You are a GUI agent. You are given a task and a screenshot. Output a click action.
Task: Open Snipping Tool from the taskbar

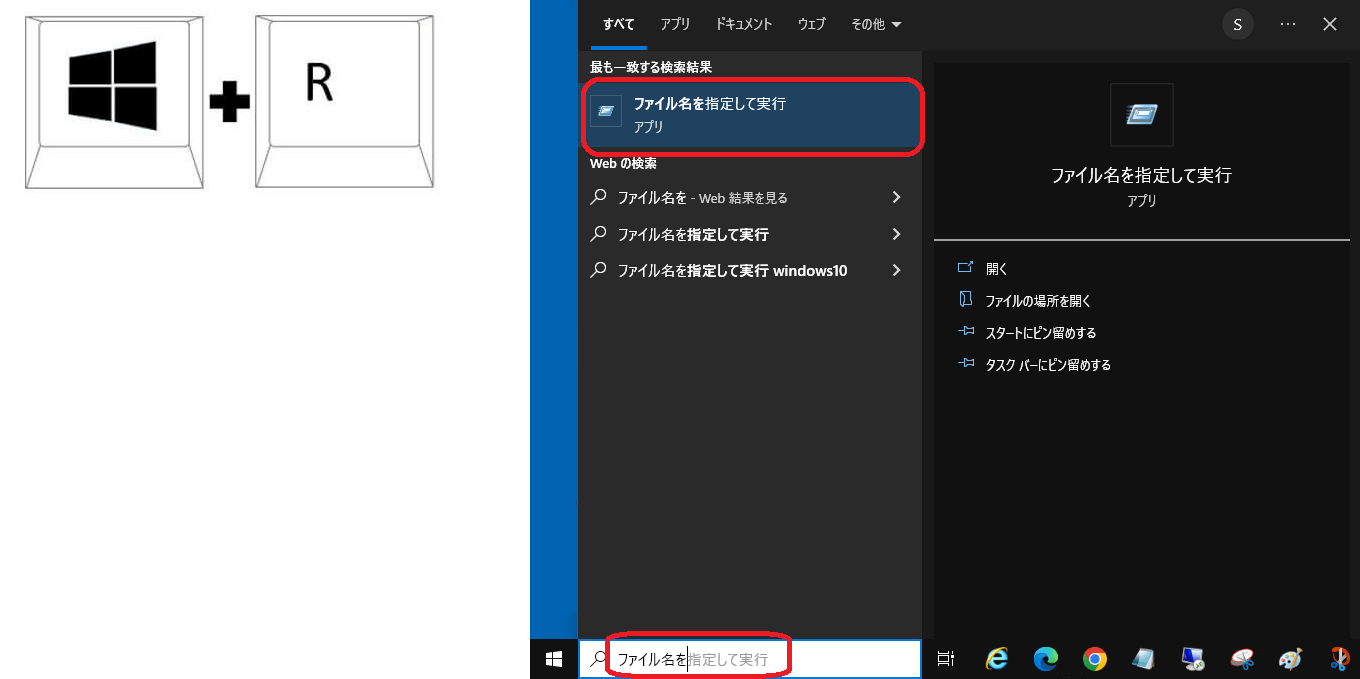point(1242,659)
